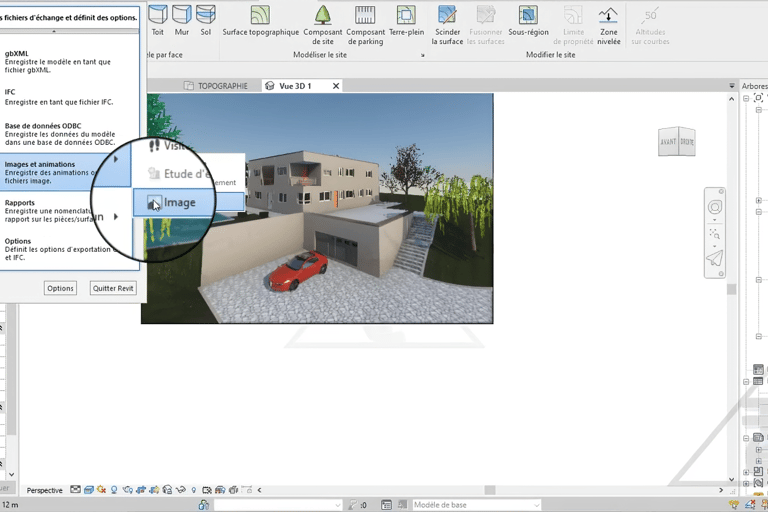Select the Mur by face tool

[x=182, y=20]
